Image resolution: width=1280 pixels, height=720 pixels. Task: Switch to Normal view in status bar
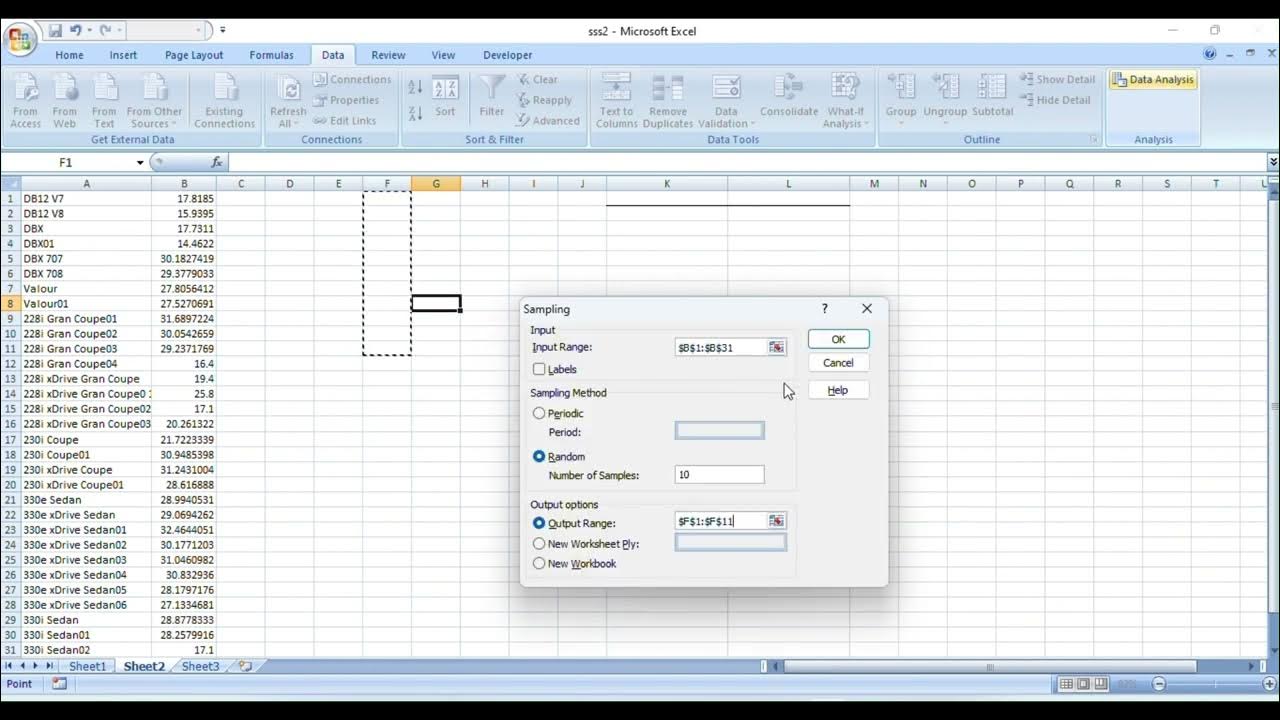click(1066, 684)
